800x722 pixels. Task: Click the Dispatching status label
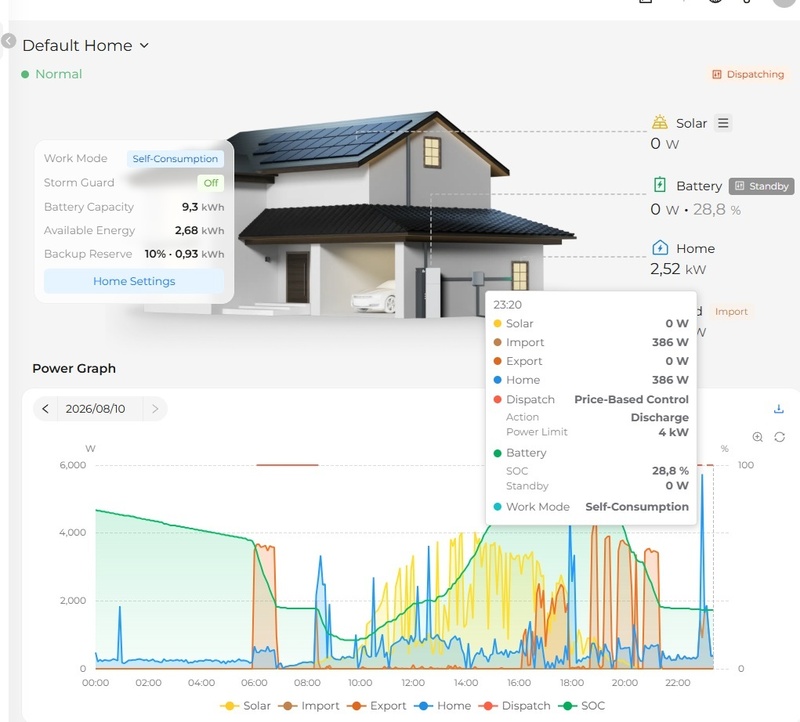click(x=748, y=74)
